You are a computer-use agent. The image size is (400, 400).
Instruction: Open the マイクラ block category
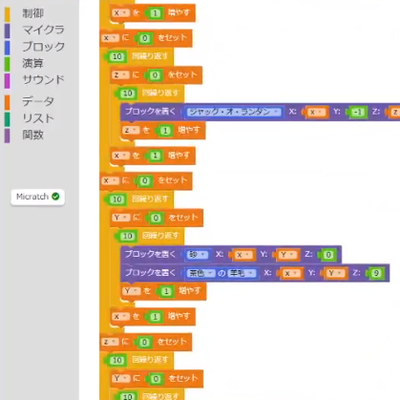[43, 30]
